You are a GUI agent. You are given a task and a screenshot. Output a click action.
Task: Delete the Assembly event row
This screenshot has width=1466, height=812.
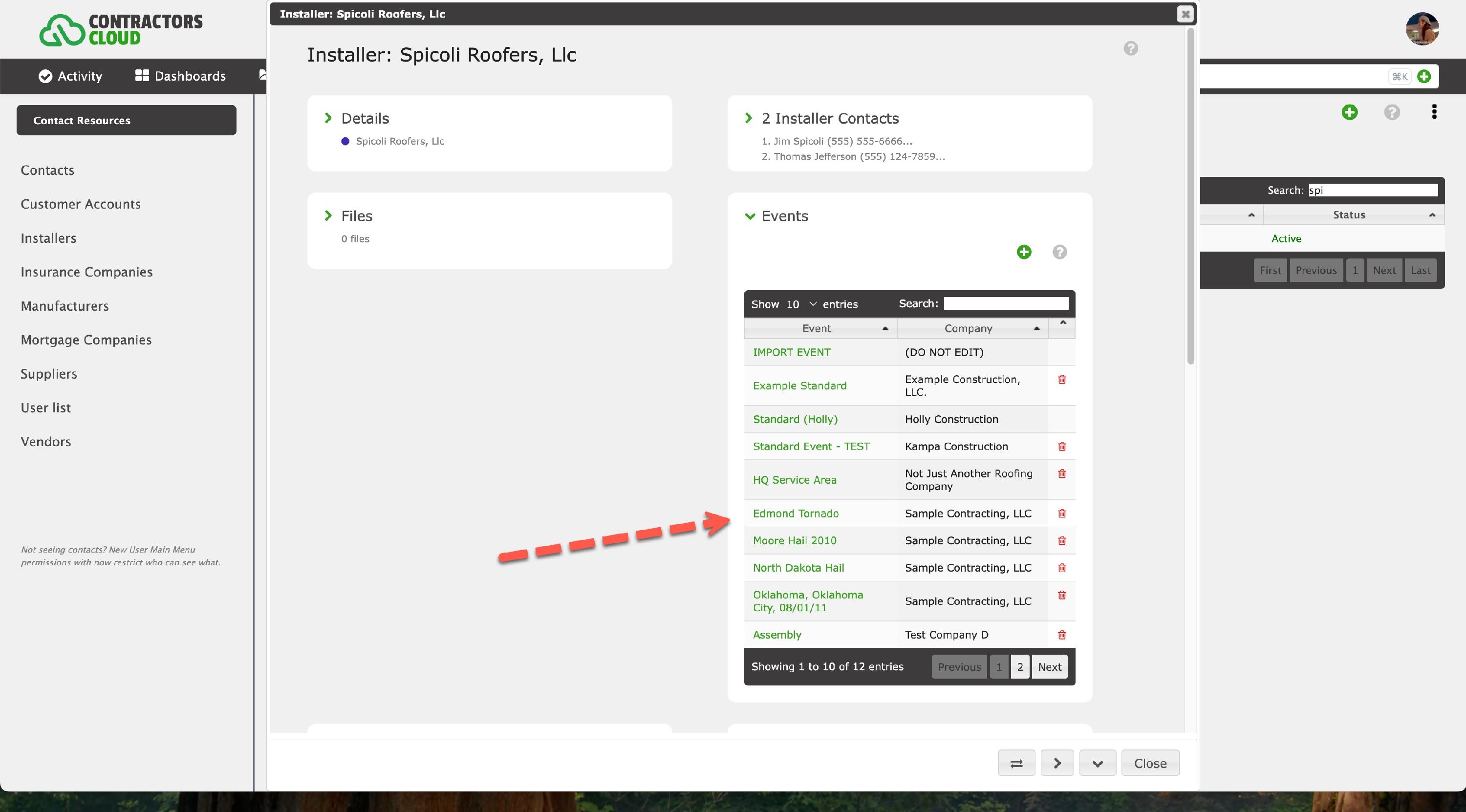click(1062, 635)
